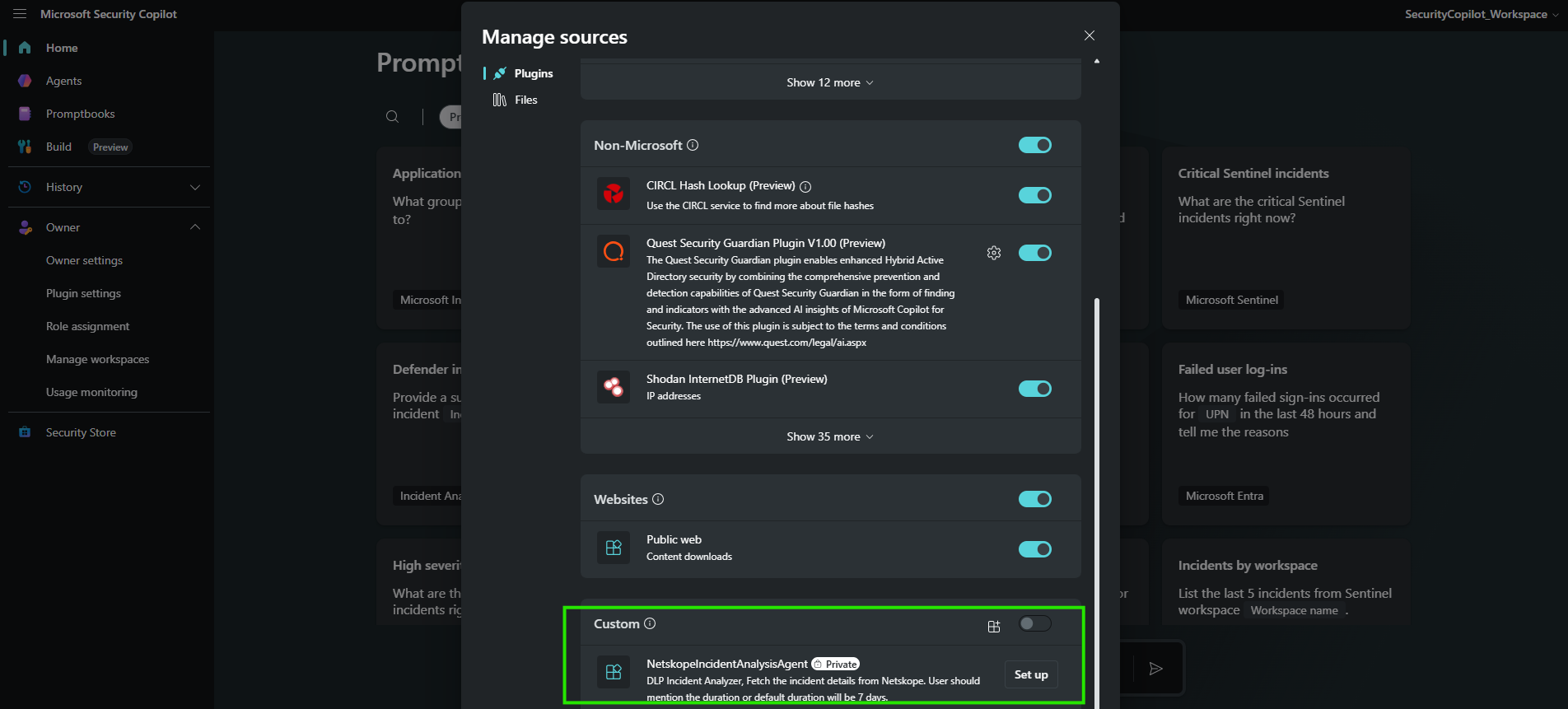The height and width of the screenshot is (709, 1568).
Task: Click the NetskopeIncidentAnalysisAgent plugin icon
Action: point(614,672)
